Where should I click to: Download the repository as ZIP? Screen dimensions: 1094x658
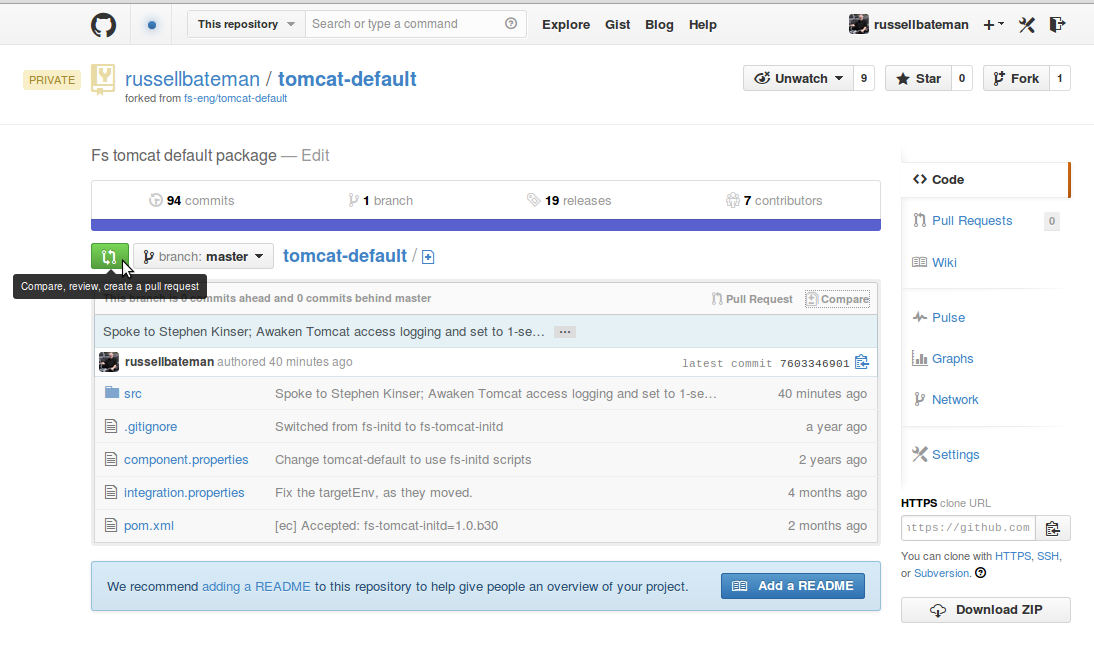985,610
